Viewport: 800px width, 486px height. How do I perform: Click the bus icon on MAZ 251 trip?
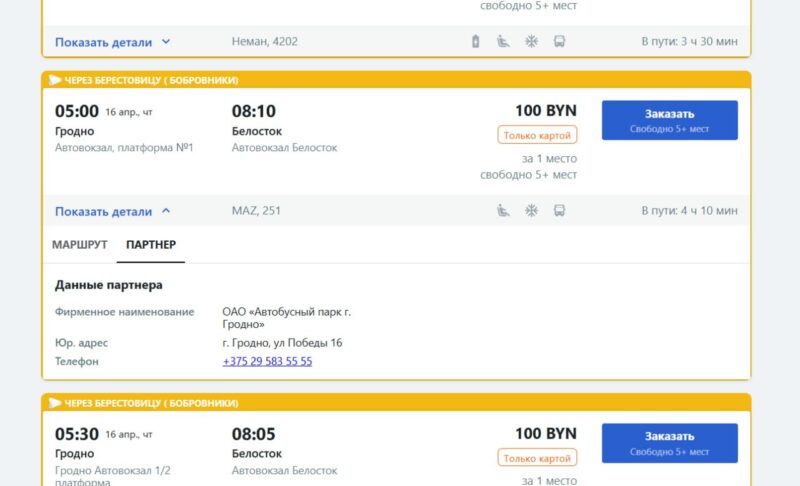(x=559, y=211)
